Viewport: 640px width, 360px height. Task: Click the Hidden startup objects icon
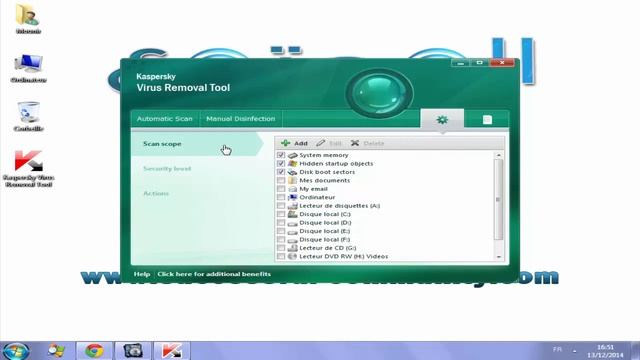[292, 163]
